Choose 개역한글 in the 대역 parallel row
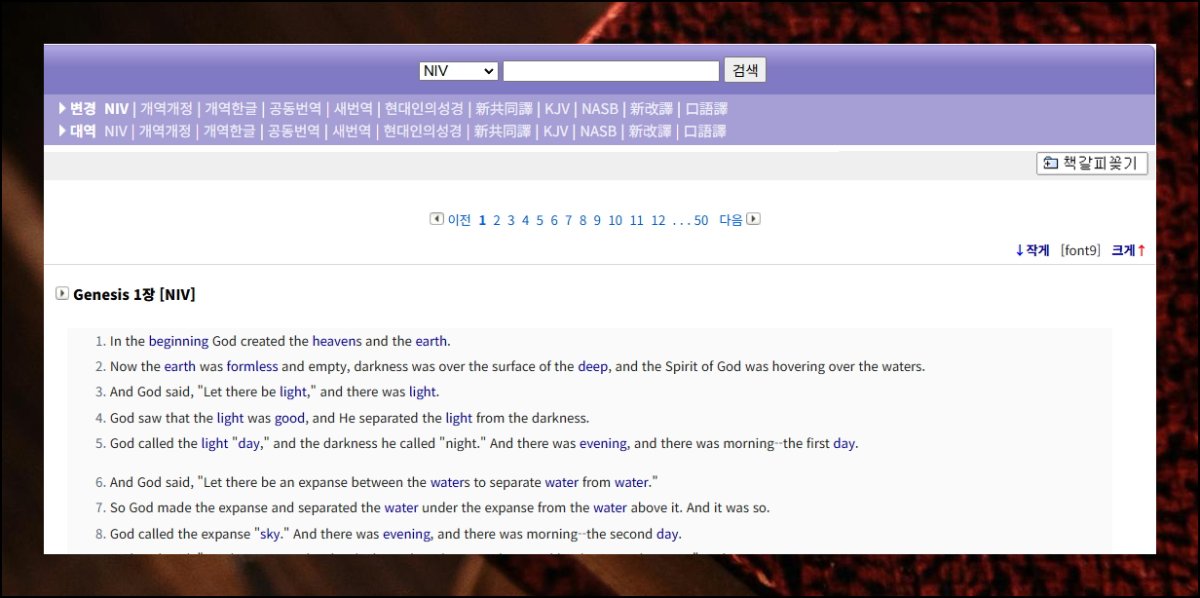1200x598 pixels. tap(229, 131)
